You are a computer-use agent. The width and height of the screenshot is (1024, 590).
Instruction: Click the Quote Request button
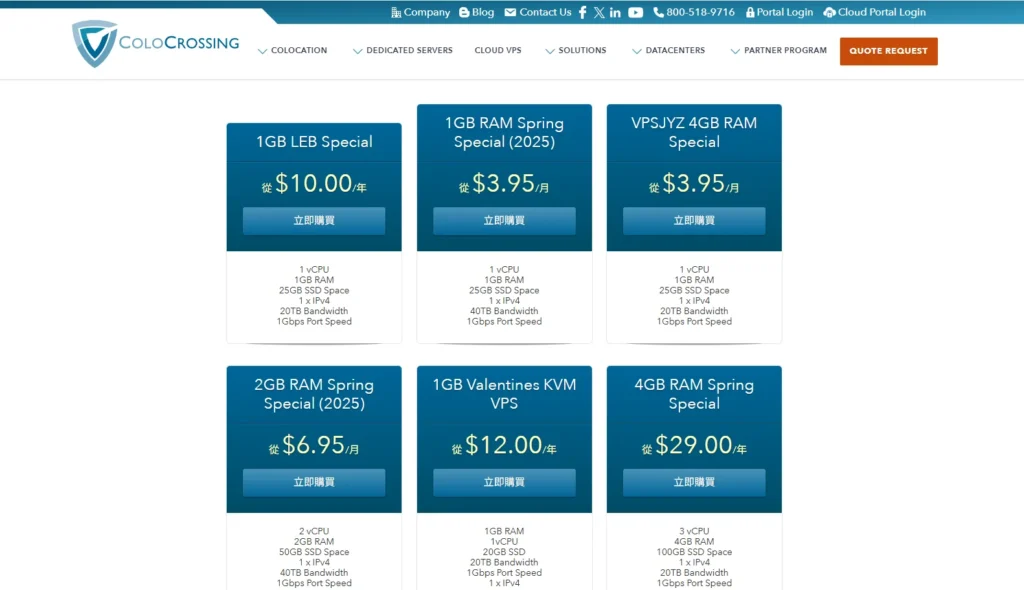[x=888, y=51]
